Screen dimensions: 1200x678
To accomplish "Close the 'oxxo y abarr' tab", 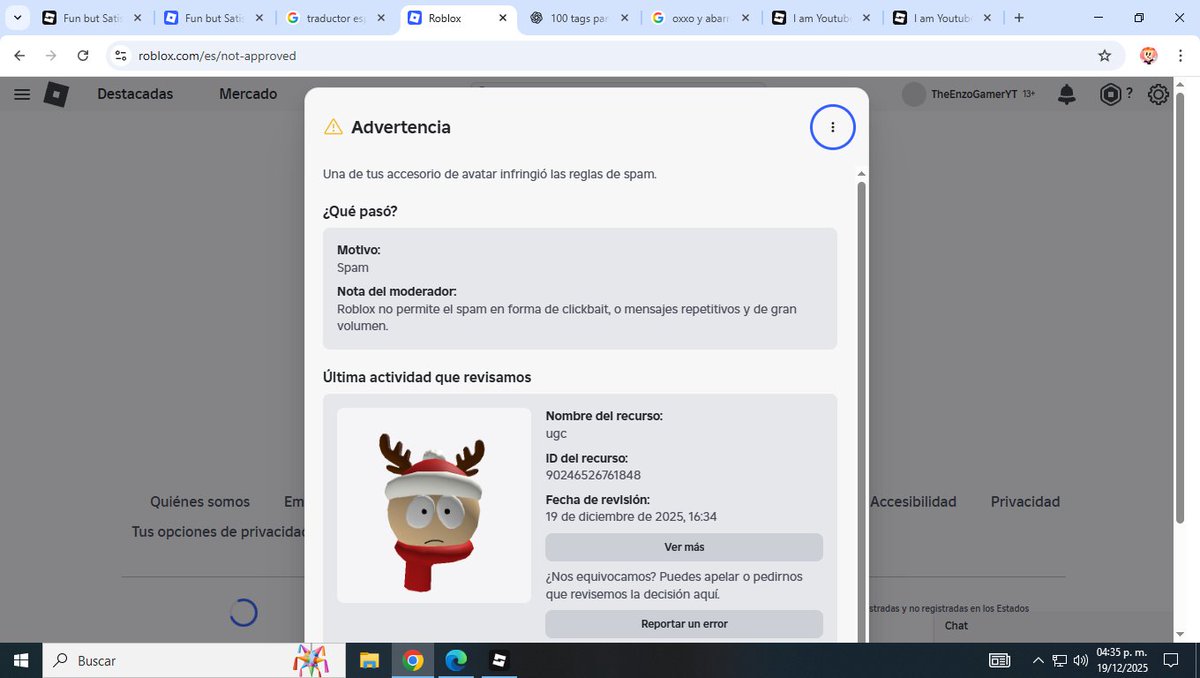I will coord(746,18).
